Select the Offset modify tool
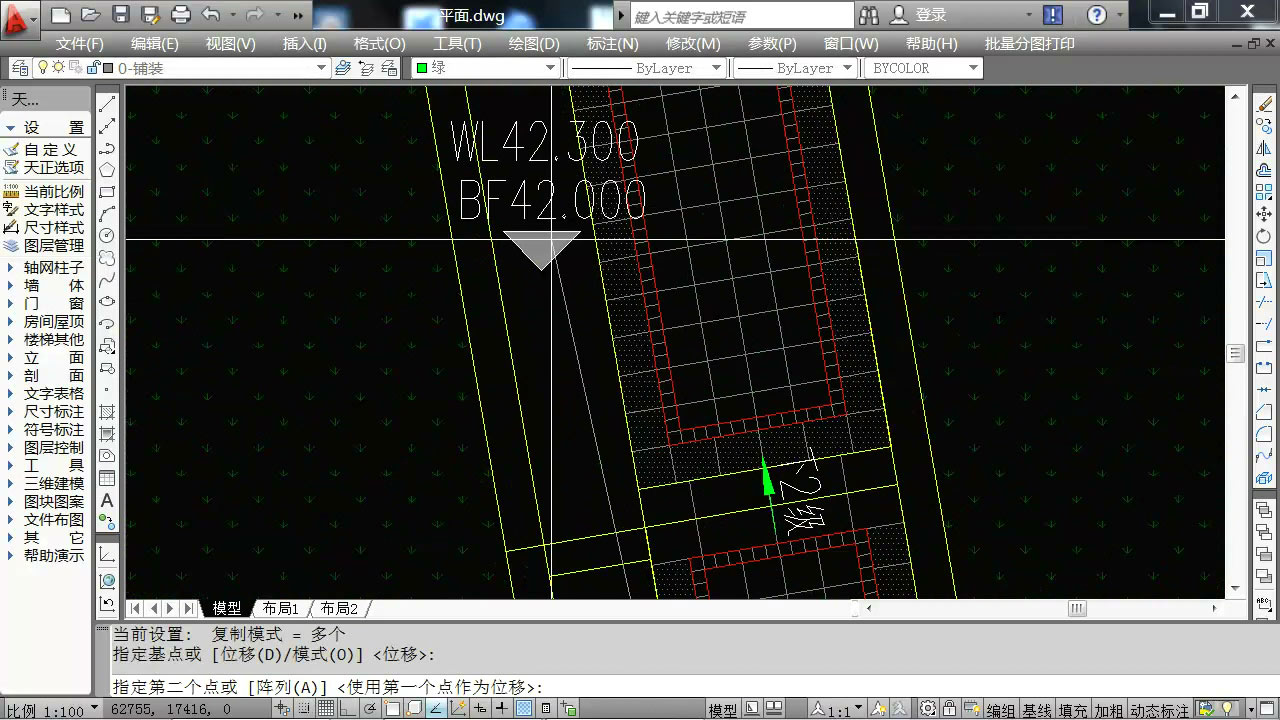Screen dimensions: 1280x720 (1264, 170)
